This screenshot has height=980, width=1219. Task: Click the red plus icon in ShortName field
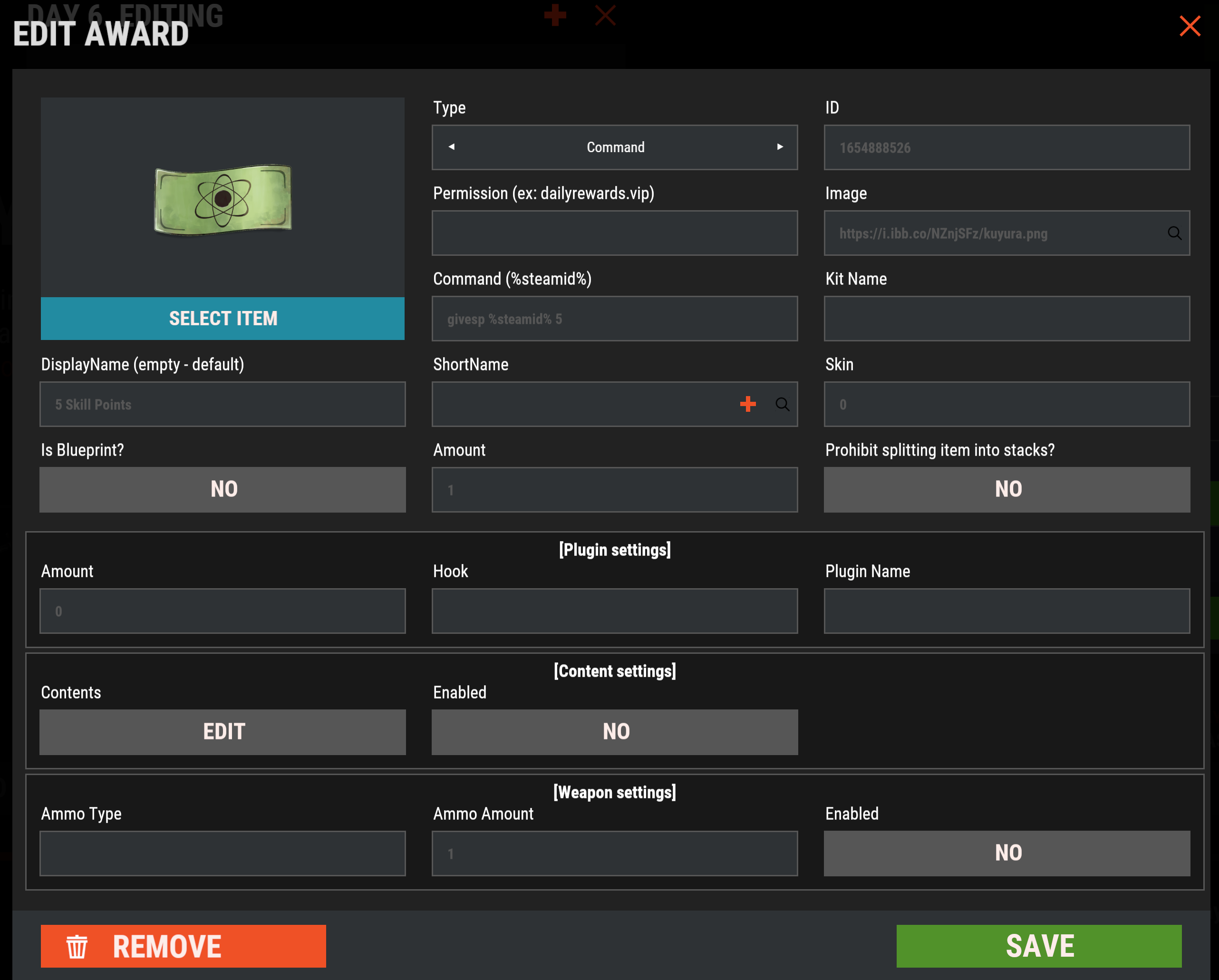click(747, 404)
